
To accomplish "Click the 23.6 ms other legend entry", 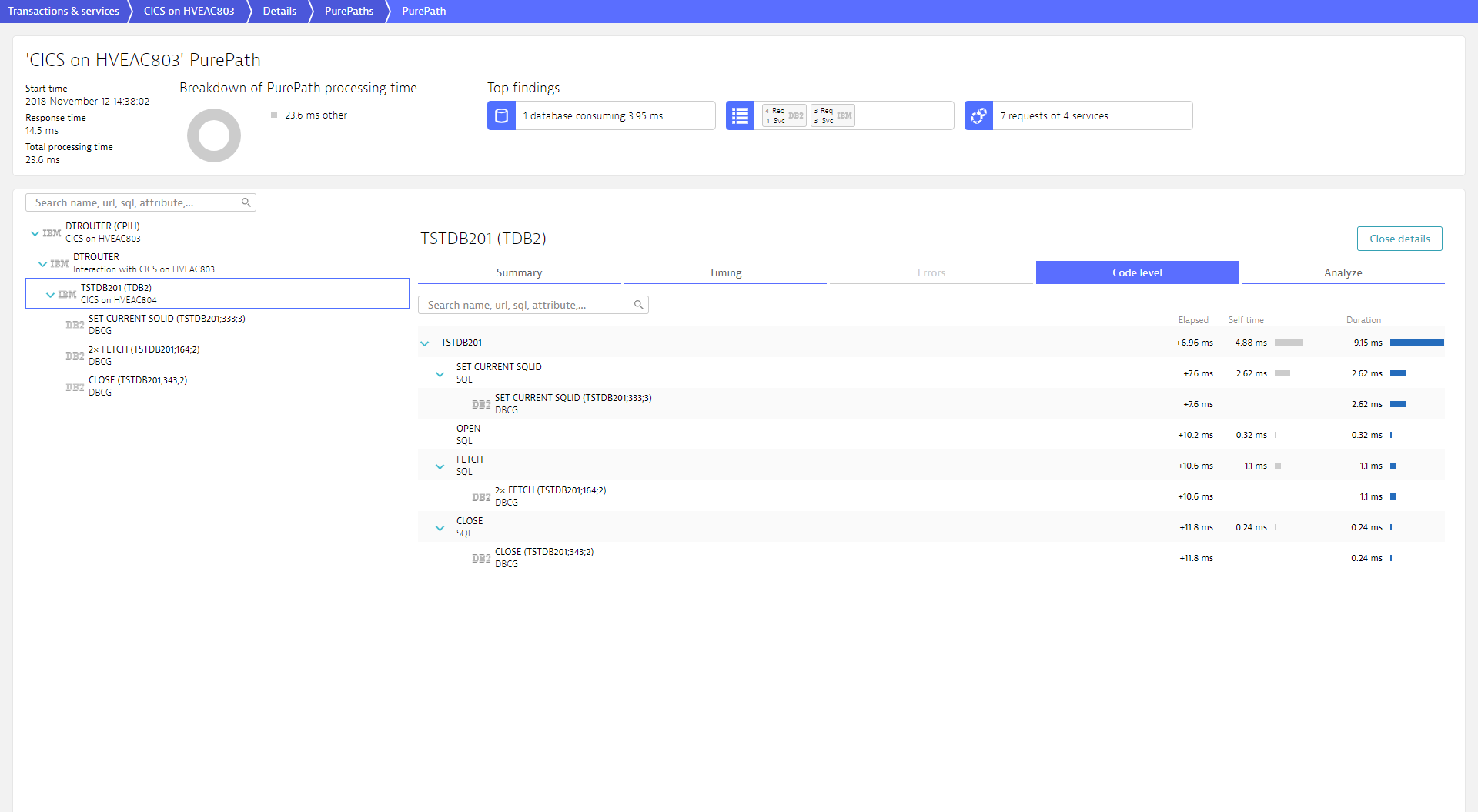I will point(309,115).
